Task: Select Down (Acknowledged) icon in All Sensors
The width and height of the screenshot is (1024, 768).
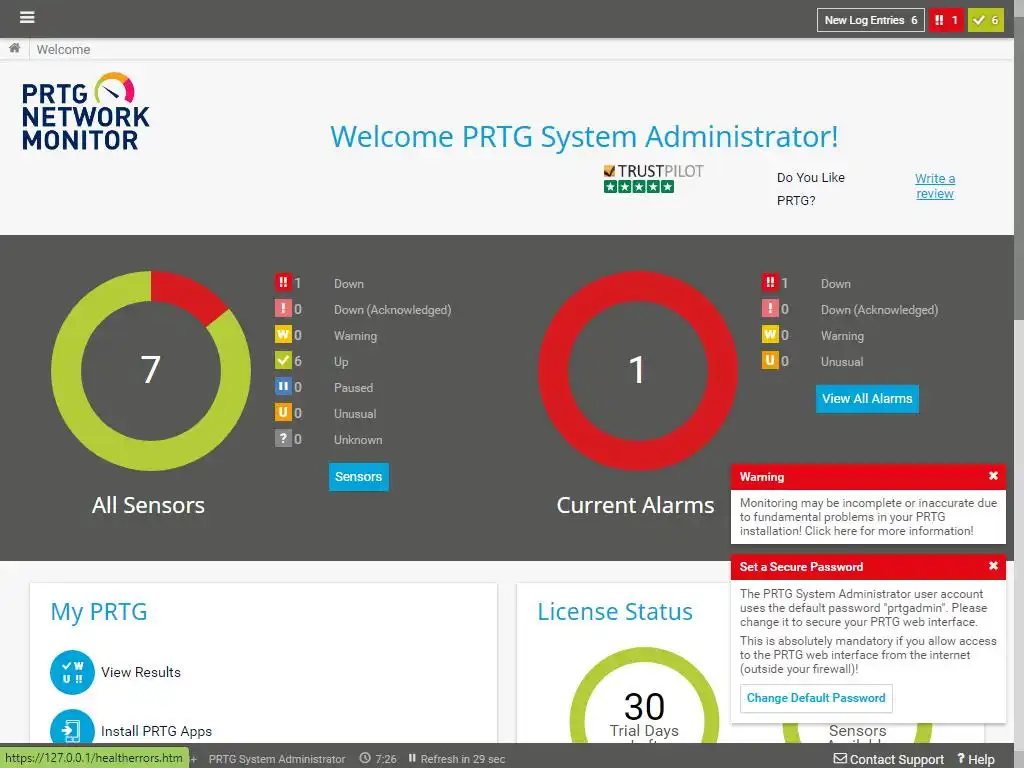Action: coord(283,309)
